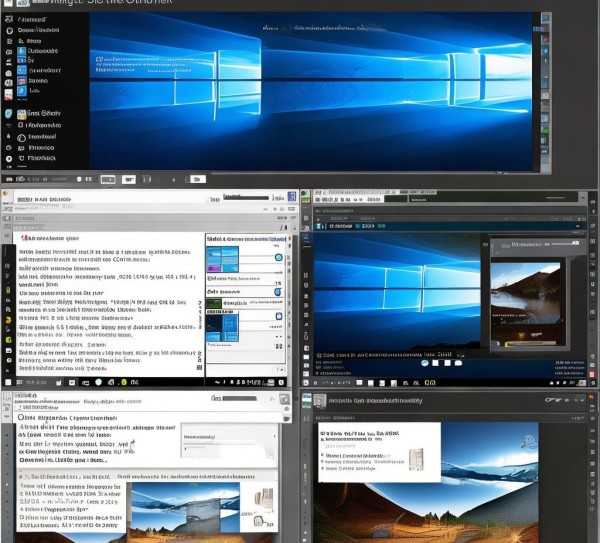
Task: Click the orange icon in document window's dark left strip
Action: (8, 320)
